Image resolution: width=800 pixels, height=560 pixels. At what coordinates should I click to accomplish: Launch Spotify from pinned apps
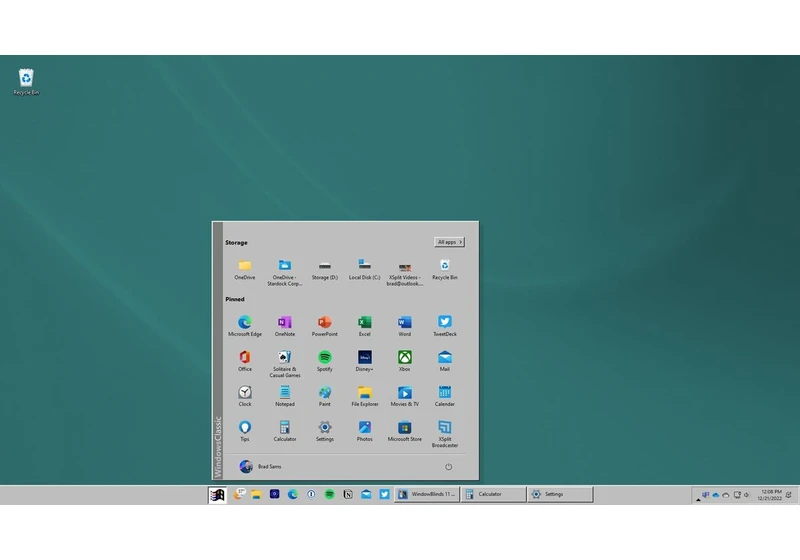tap(324, 361)
